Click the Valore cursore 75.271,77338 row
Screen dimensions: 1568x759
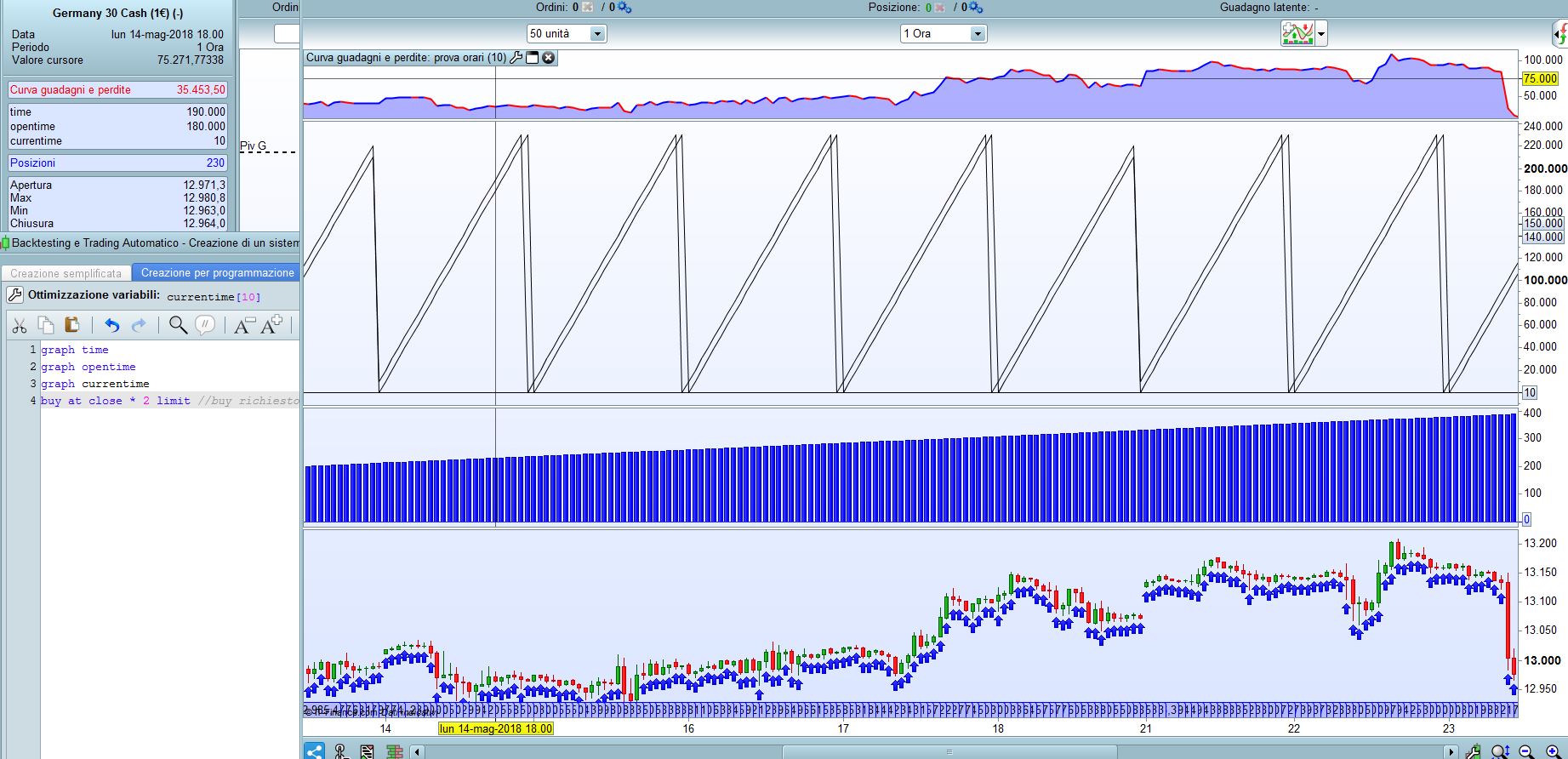pyautogui.click(x=117, y=60)
